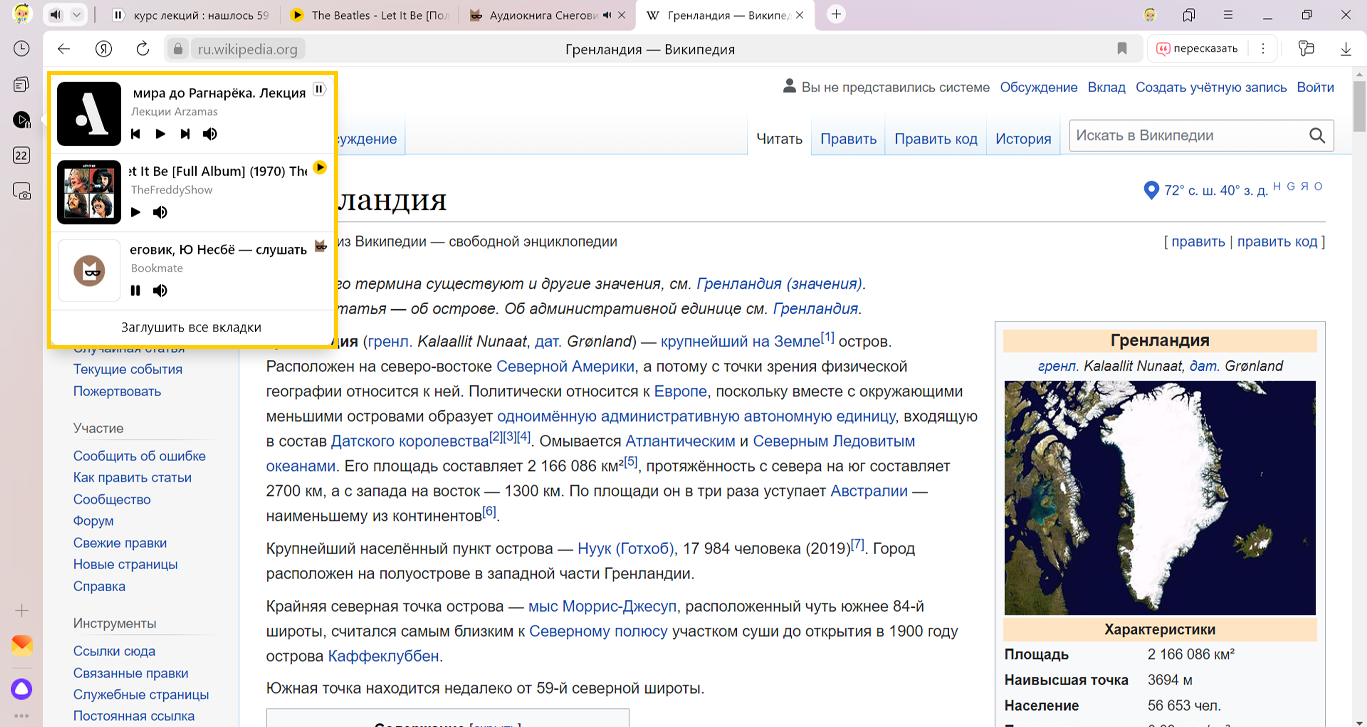The width and height of the screenshot is (1367, 727).
Task: Bookmark this page via address bar icon
Action: [1122, 49]
